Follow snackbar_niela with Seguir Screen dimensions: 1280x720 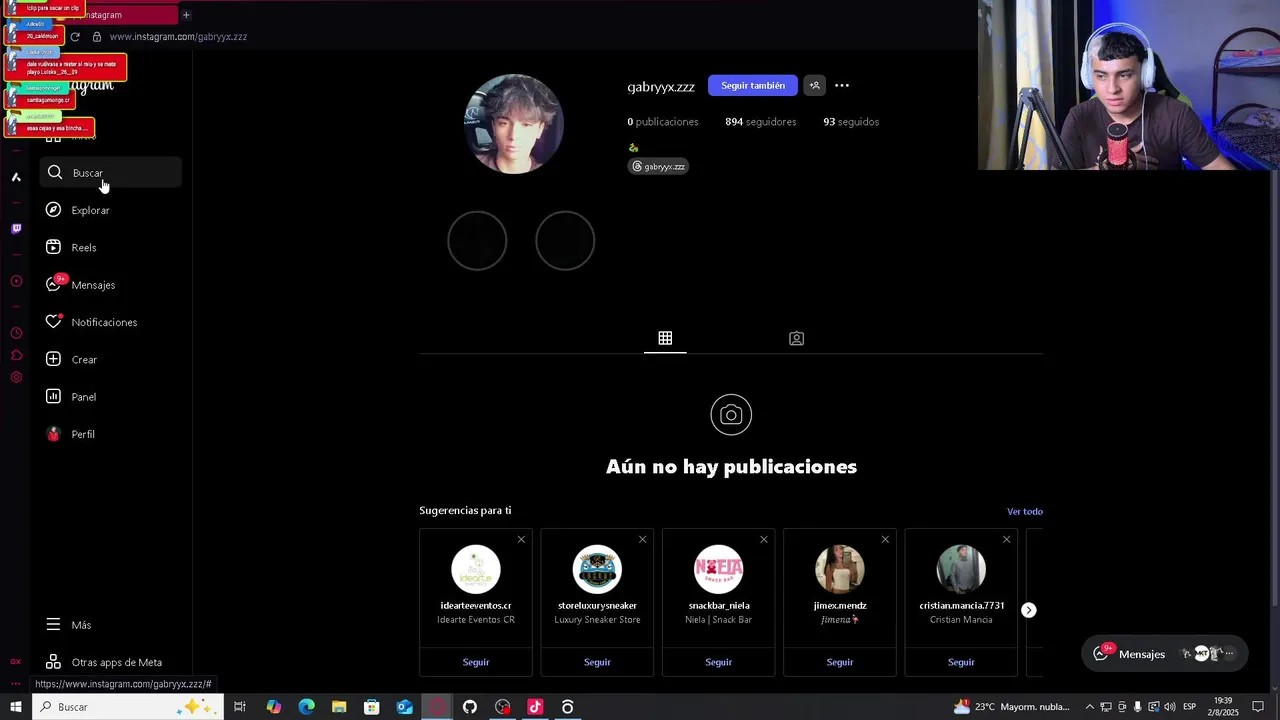click(718, 662)
